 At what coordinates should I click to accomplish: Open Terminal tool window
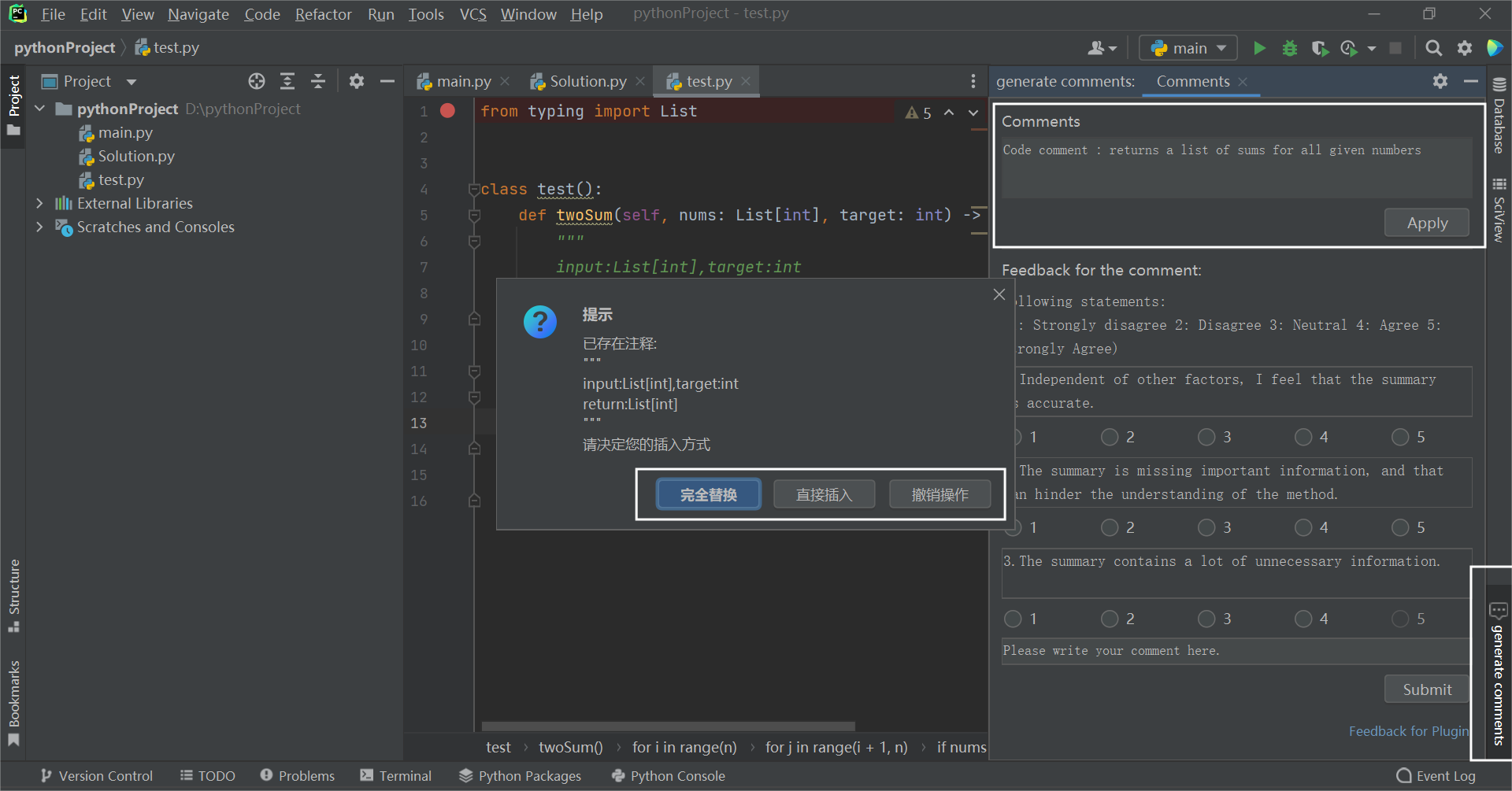pyautogui.click(x=395, y=776)
